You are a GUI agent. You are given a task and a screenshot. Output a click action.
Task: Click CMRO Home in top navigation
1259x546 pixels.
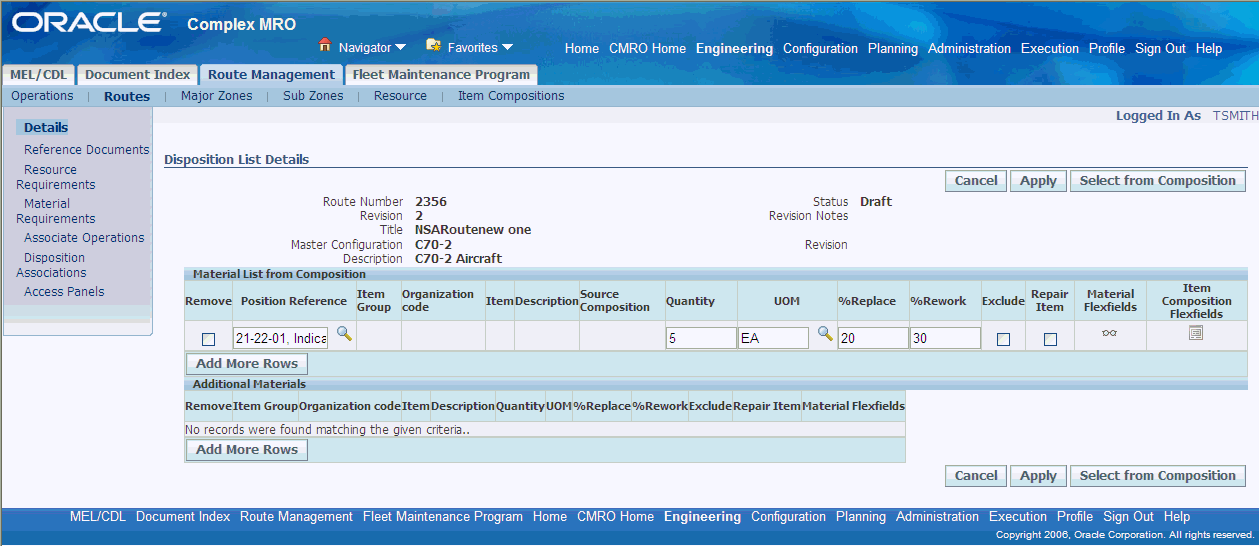click(x=647, y=48)
